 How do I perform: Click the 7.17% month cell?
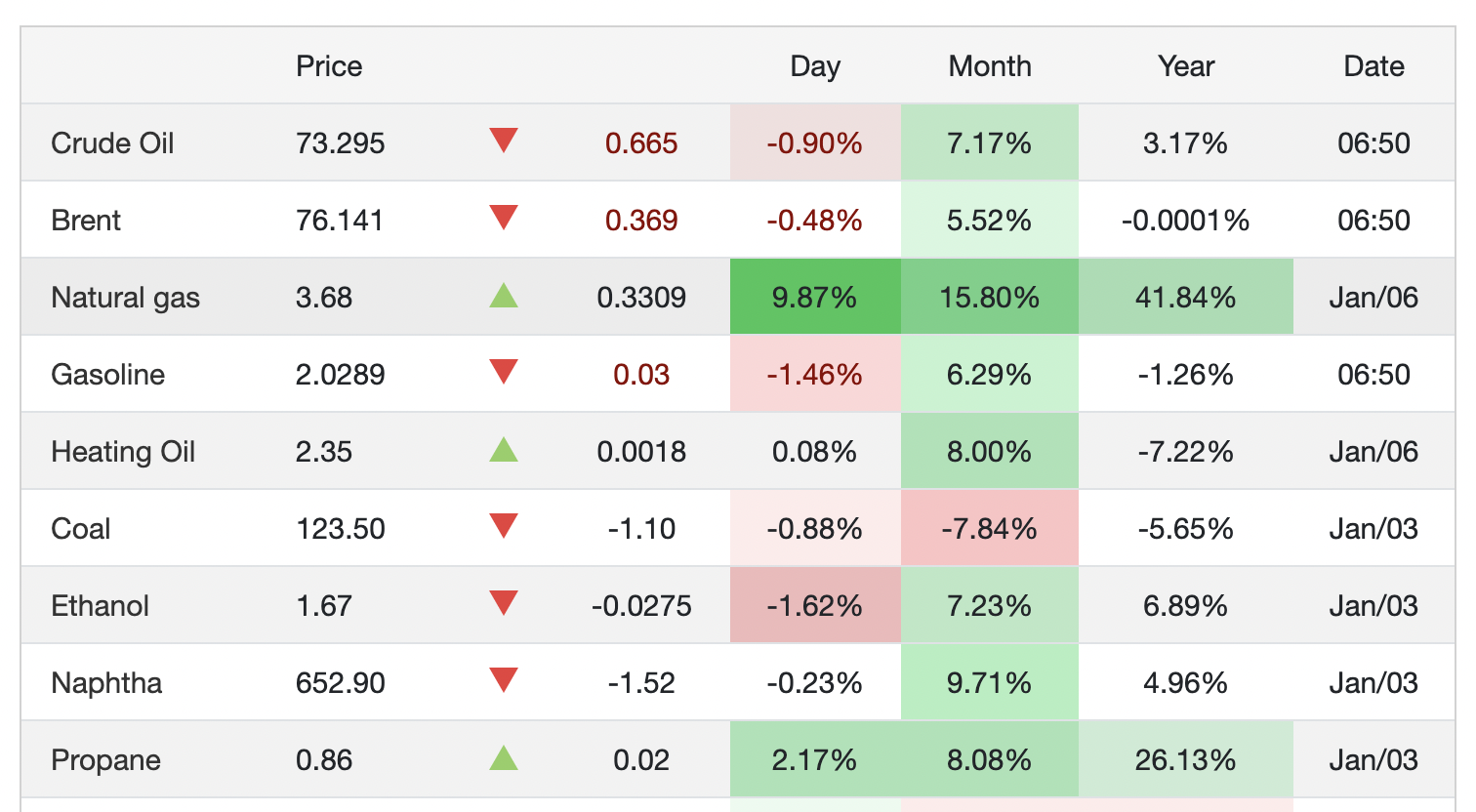(990, 143)
